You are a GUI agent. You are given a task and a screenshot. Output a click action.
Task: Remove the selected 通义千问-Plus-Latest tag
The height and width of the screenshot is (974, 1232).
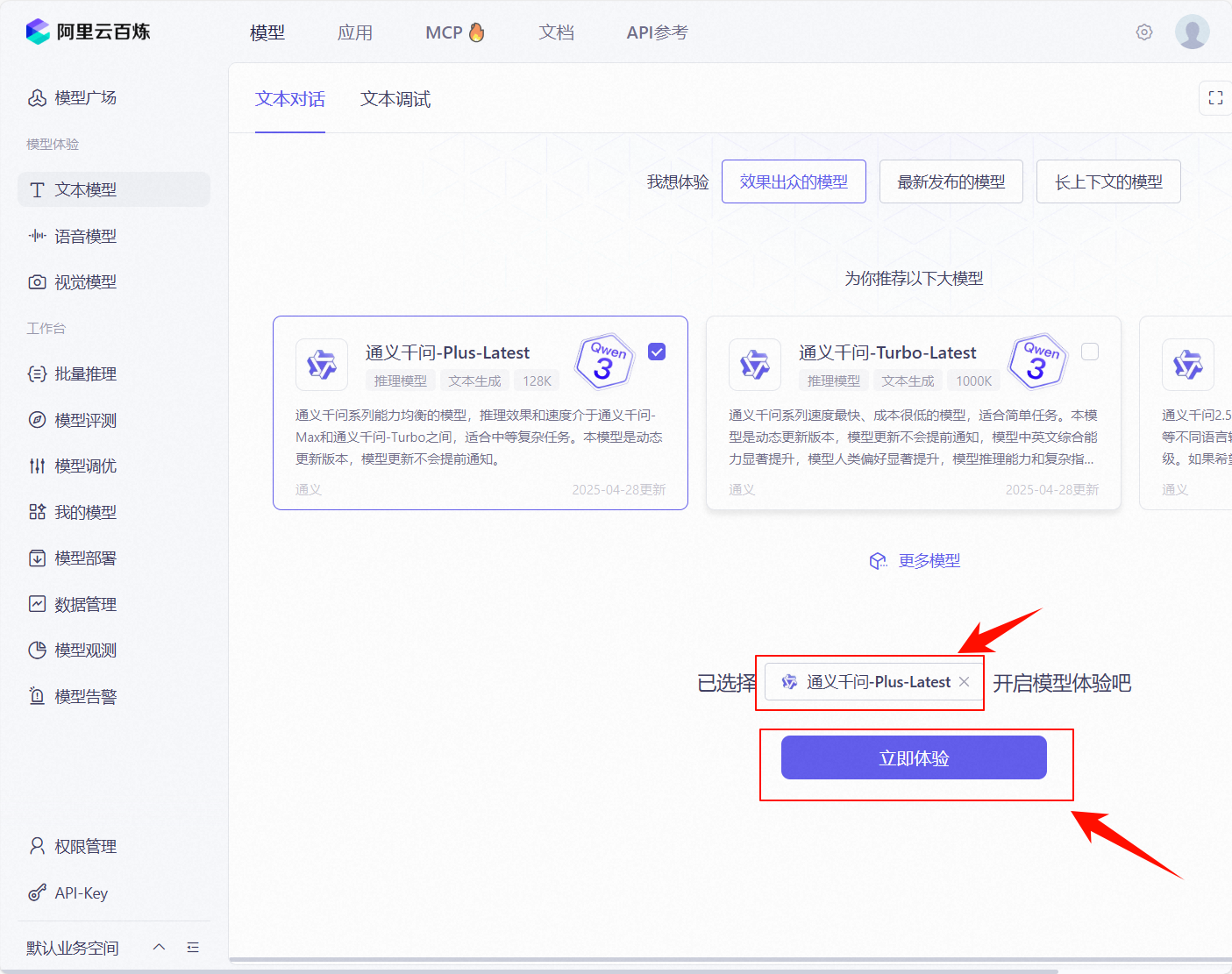pyautogui.click(x=965, y=682)
